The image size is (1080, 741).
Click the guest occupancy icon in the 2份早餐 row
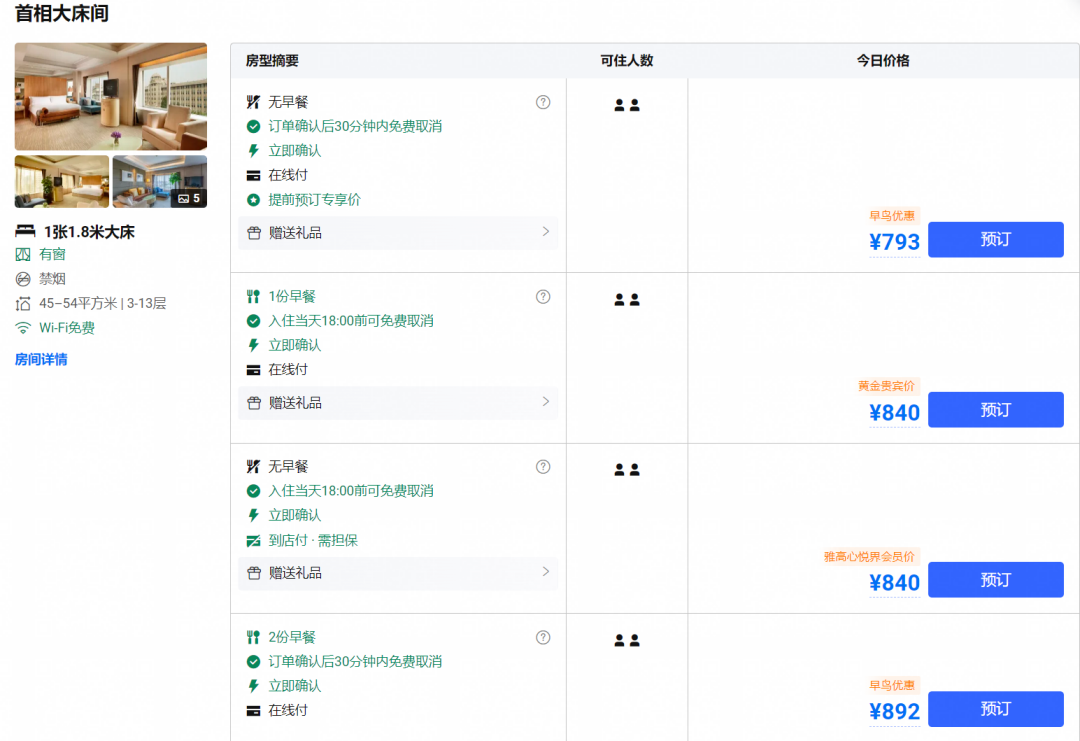(627, 640)
